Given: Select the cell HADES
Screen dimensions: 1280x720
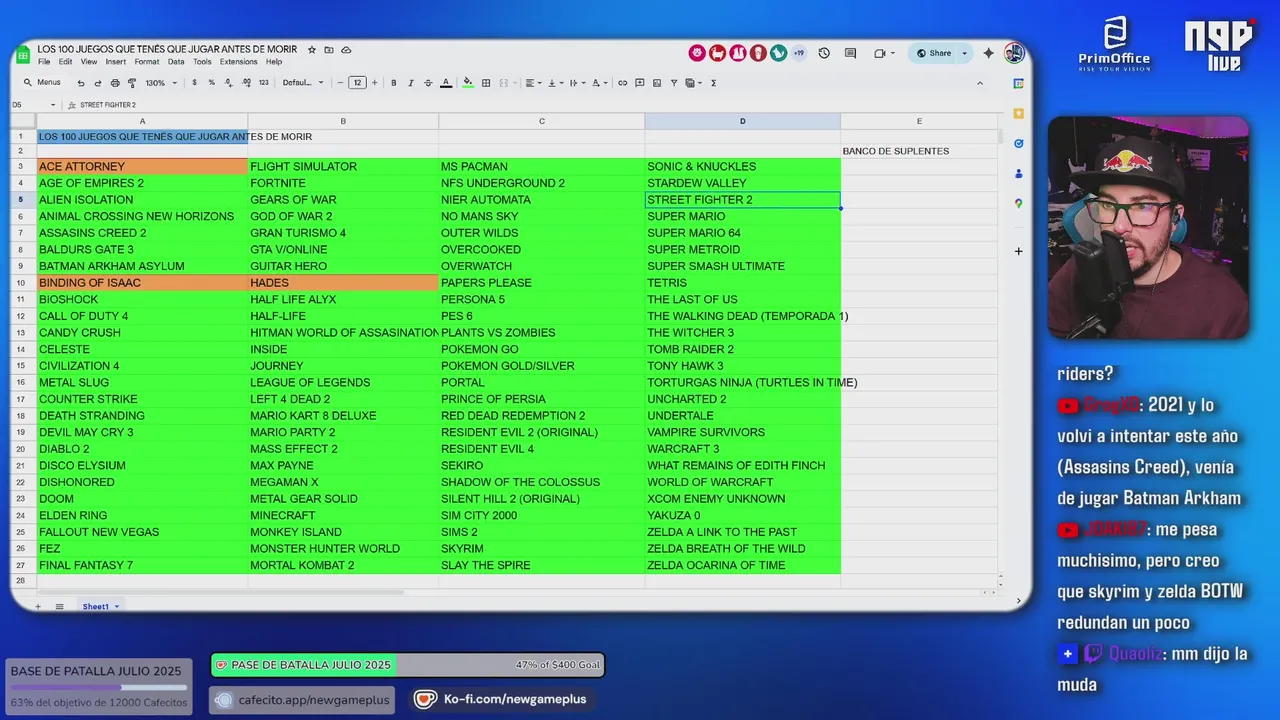Looking at the screenshot, I should [343, 283].
